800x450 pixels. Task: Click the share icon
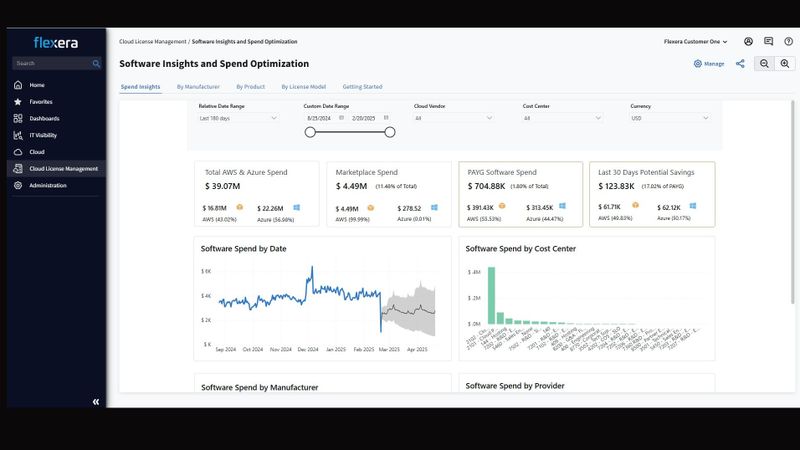click(x=740, y=64)
